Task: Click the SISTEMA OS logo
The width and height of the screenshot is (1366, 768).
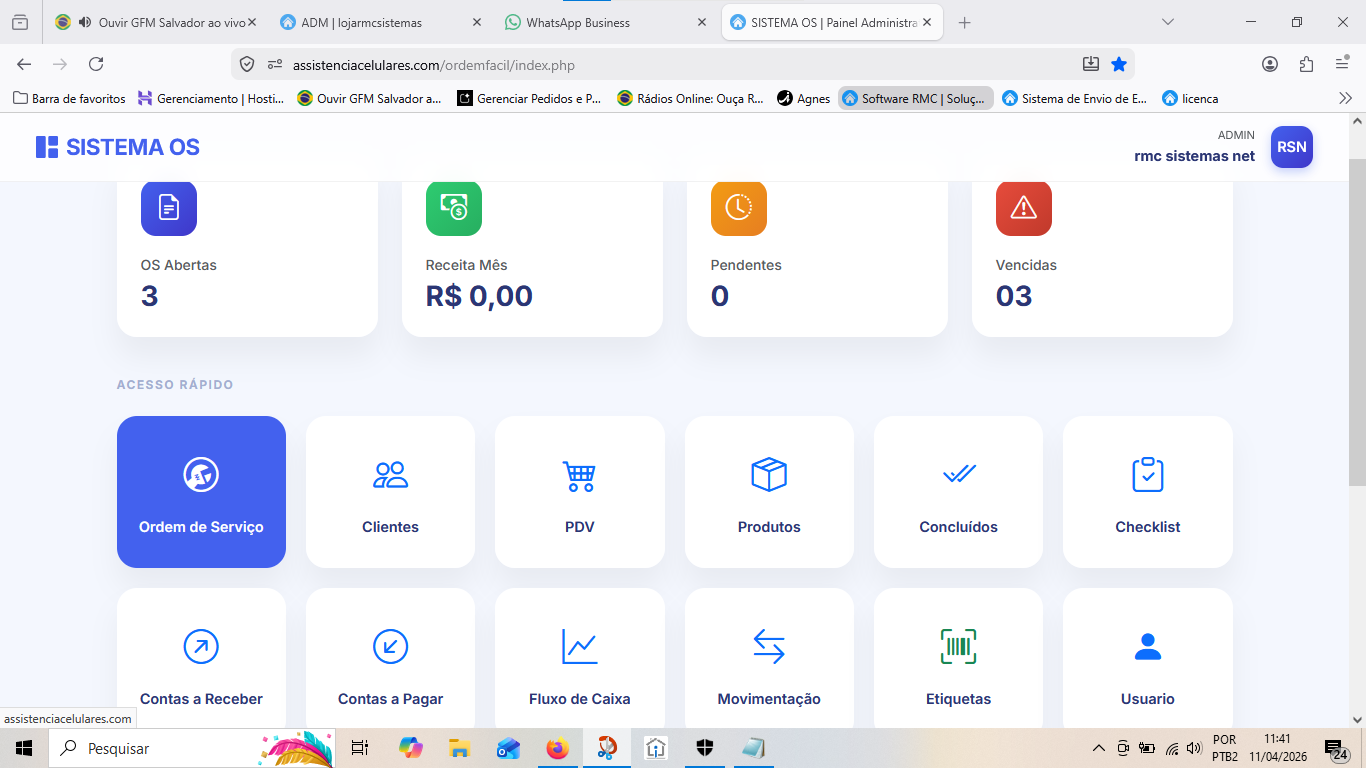Action: click(x=118, y=147)
